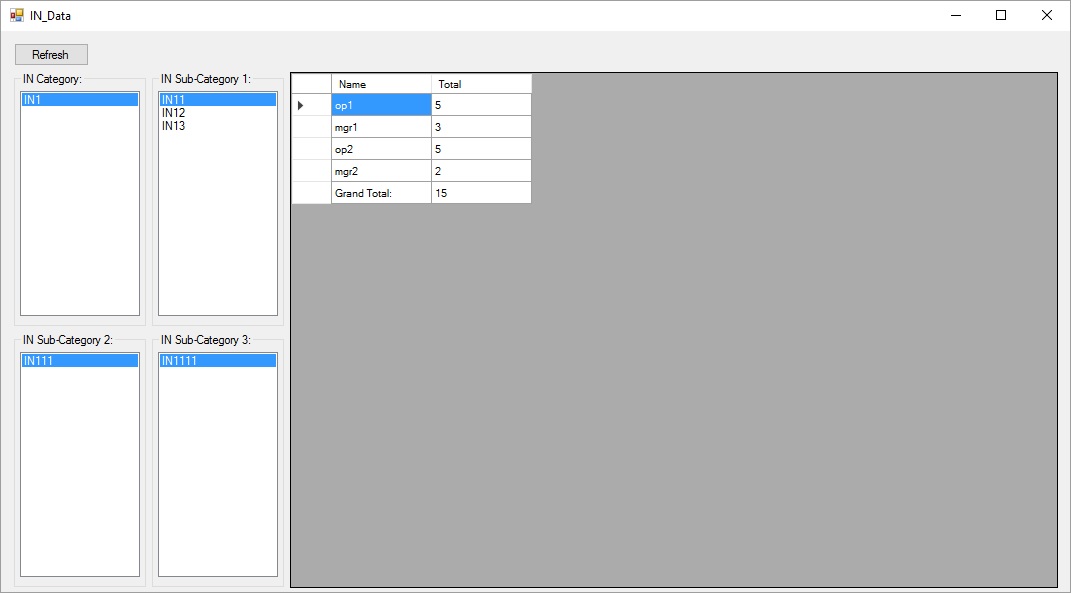Screen dimensions: 1071x593
Task: Click the row selector arrow beside op1
Action: coord(309,105)
